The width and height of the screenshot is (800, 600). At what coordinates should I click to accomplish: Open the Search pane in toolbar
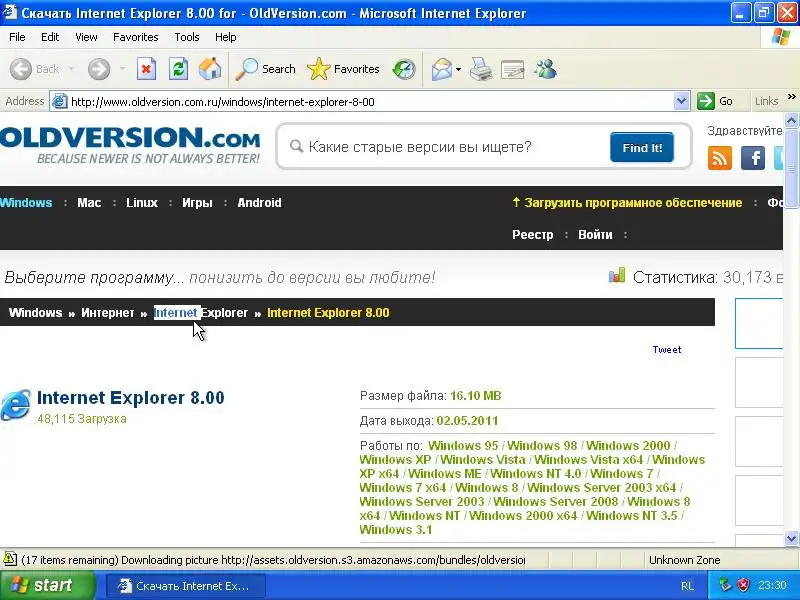[265, 69]
